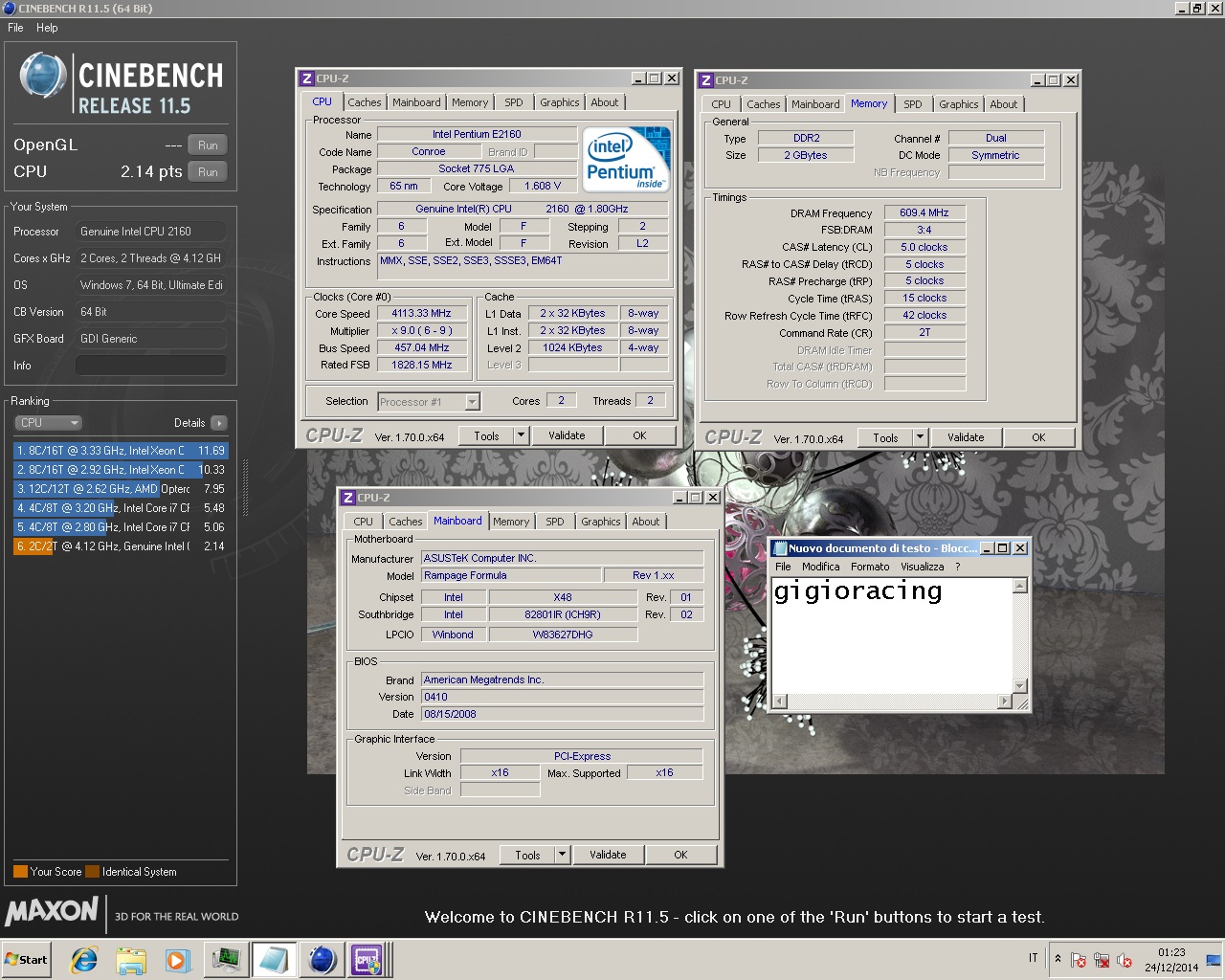This screenshot has height=980, width=1225.
Task: Open Cinebench File menu
Action: click(16, 28)
